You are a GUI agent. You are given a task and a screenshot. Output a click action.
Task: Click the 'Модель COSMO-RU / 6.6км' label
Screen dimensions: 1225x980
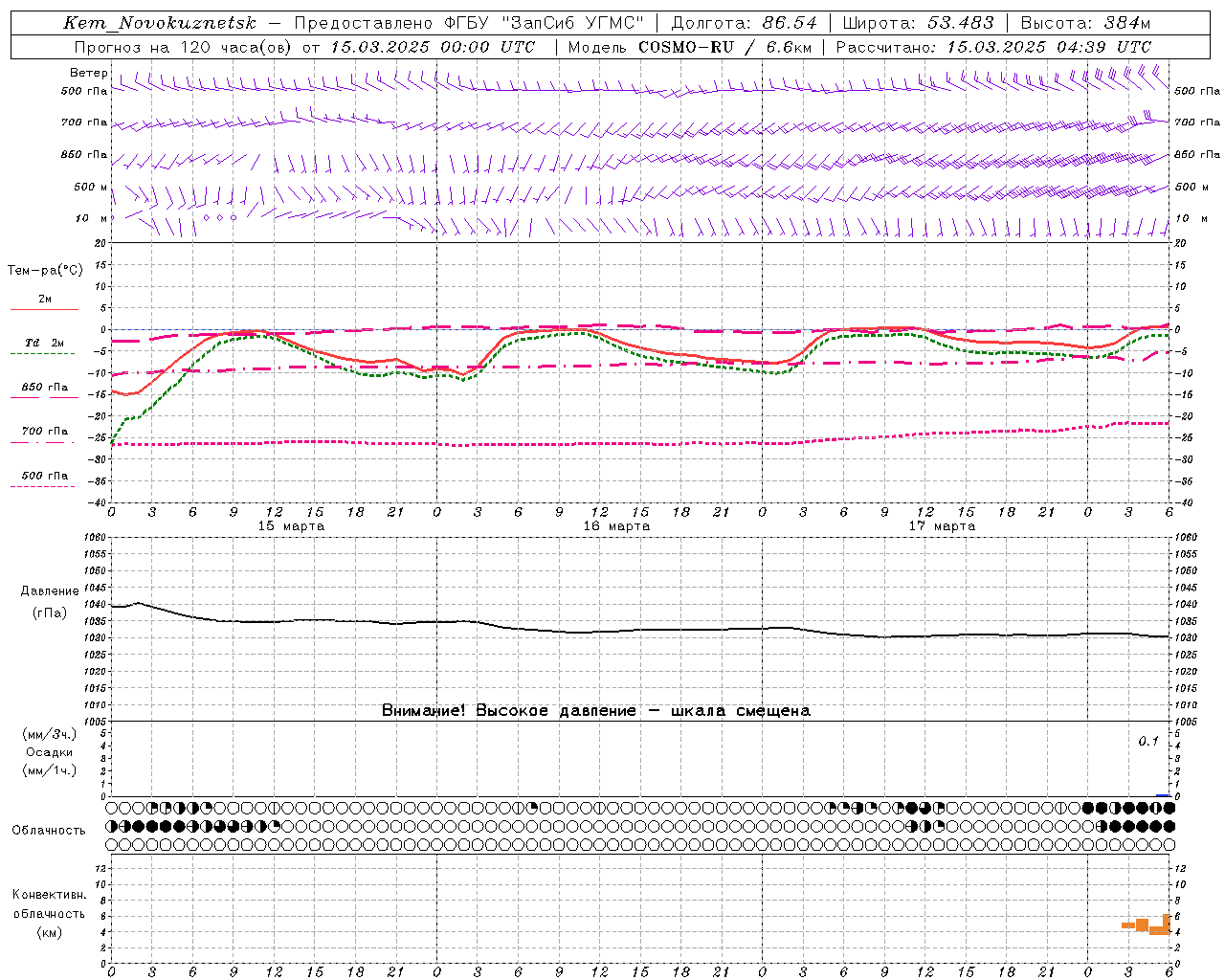pyautogui.click(x=689, y=47)
